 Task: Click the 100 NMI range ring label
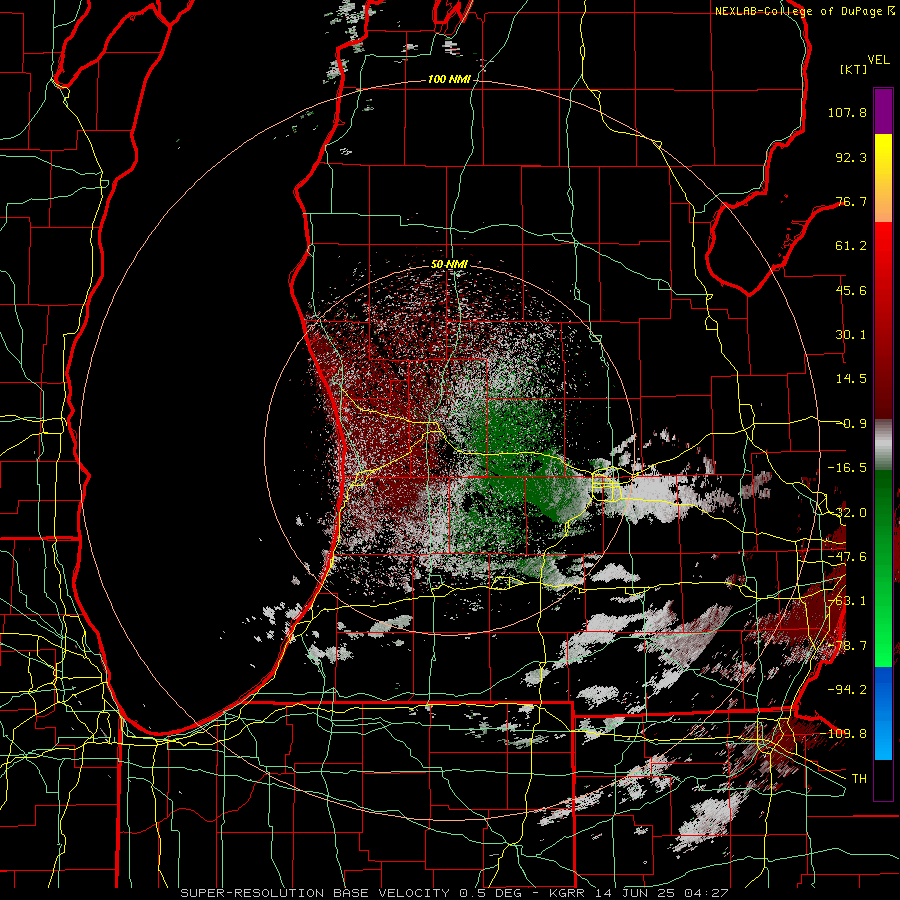[x=449, y=79]
